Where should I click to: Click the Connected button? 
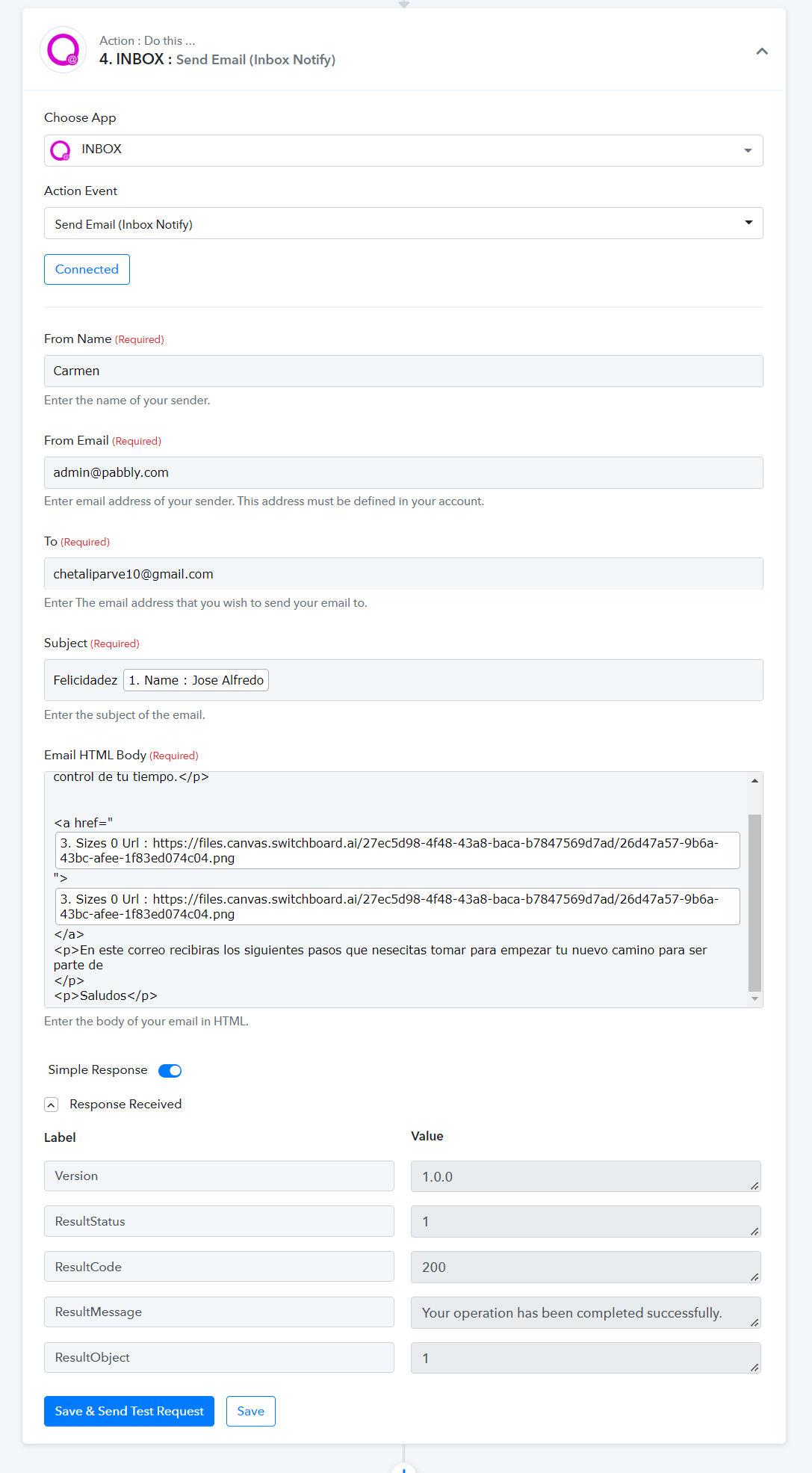(x=87, y=270)
